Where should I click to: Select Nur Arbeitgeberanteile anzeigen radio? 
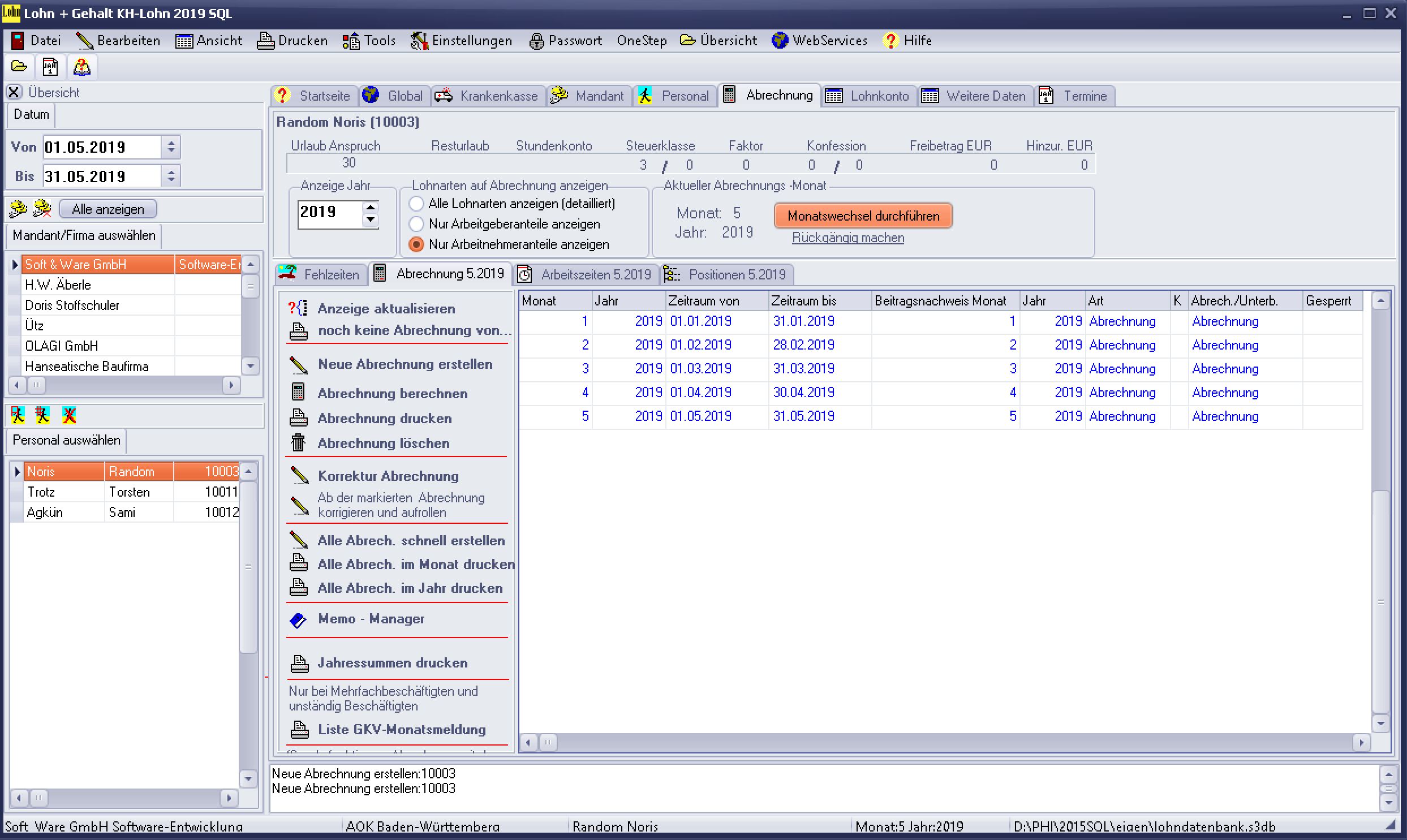(x=416, y=223)
